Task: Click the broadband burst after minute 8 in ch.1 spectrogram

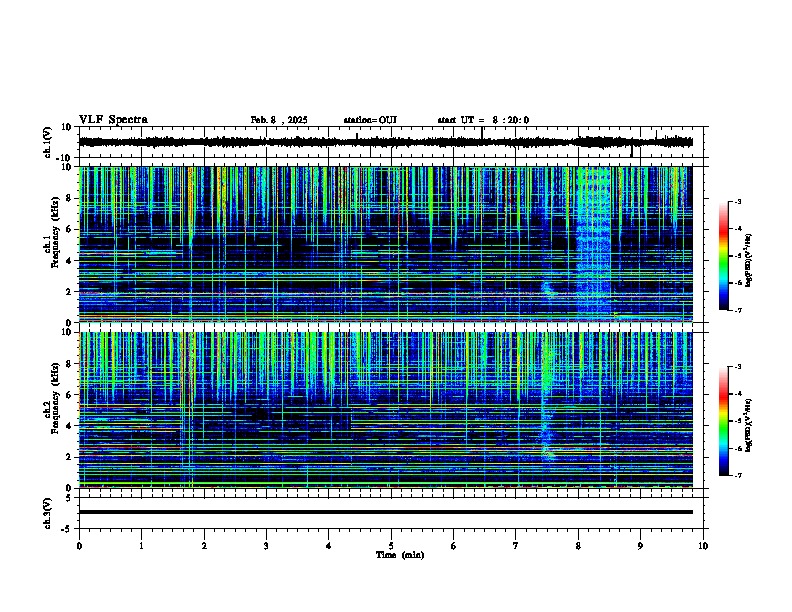Action: pyautogui.click(x=594, y=242)
